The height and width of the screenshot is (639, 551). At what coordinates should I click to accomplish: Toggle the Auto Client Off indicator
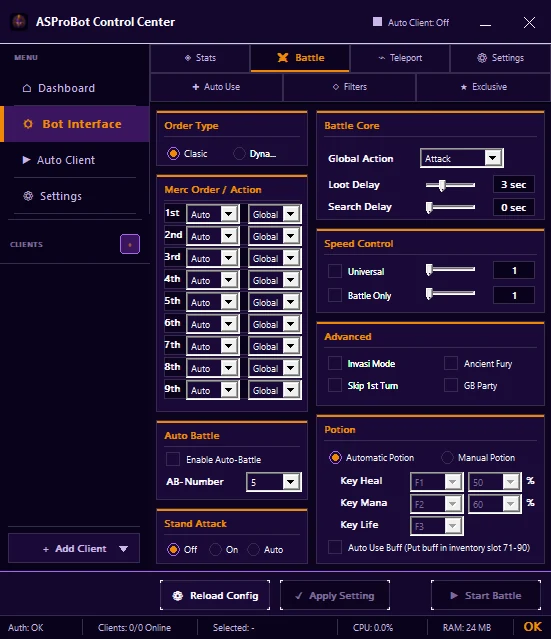pyautogui.click(x=377, y=22)
